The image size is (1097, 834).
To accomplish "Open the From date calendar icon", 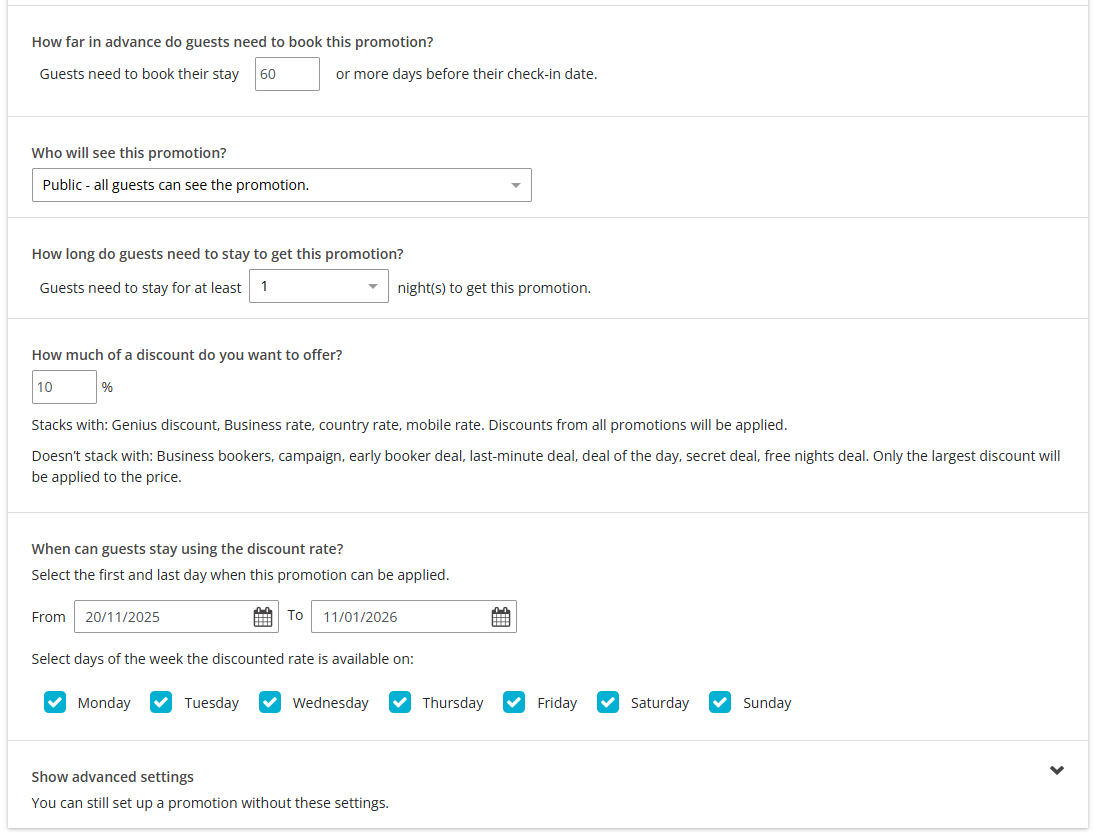I will tap(263, 617).
